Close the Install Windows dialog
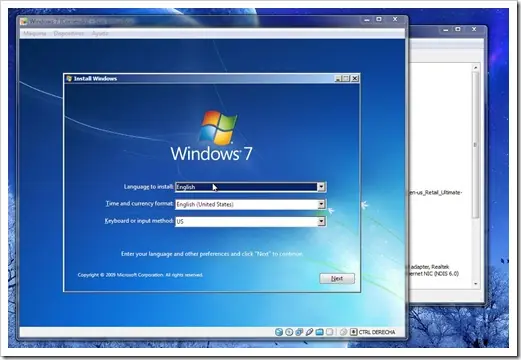The image size is (521, 360). coord(355,79)
